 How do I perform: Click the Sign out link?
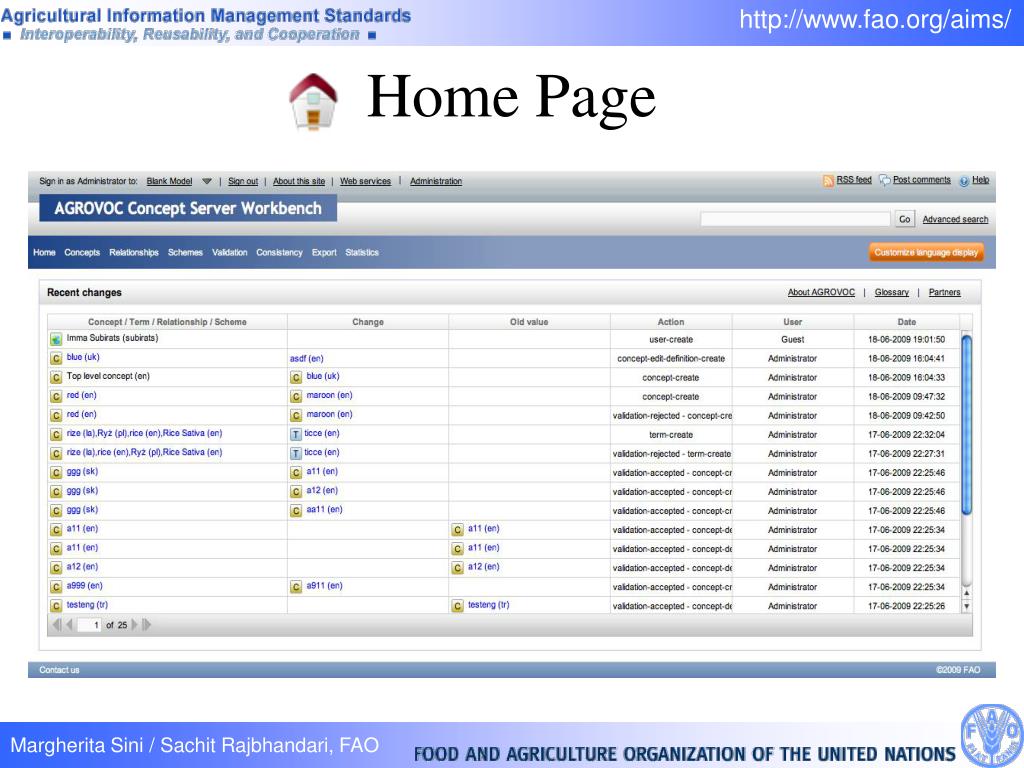tap(243, 182)
